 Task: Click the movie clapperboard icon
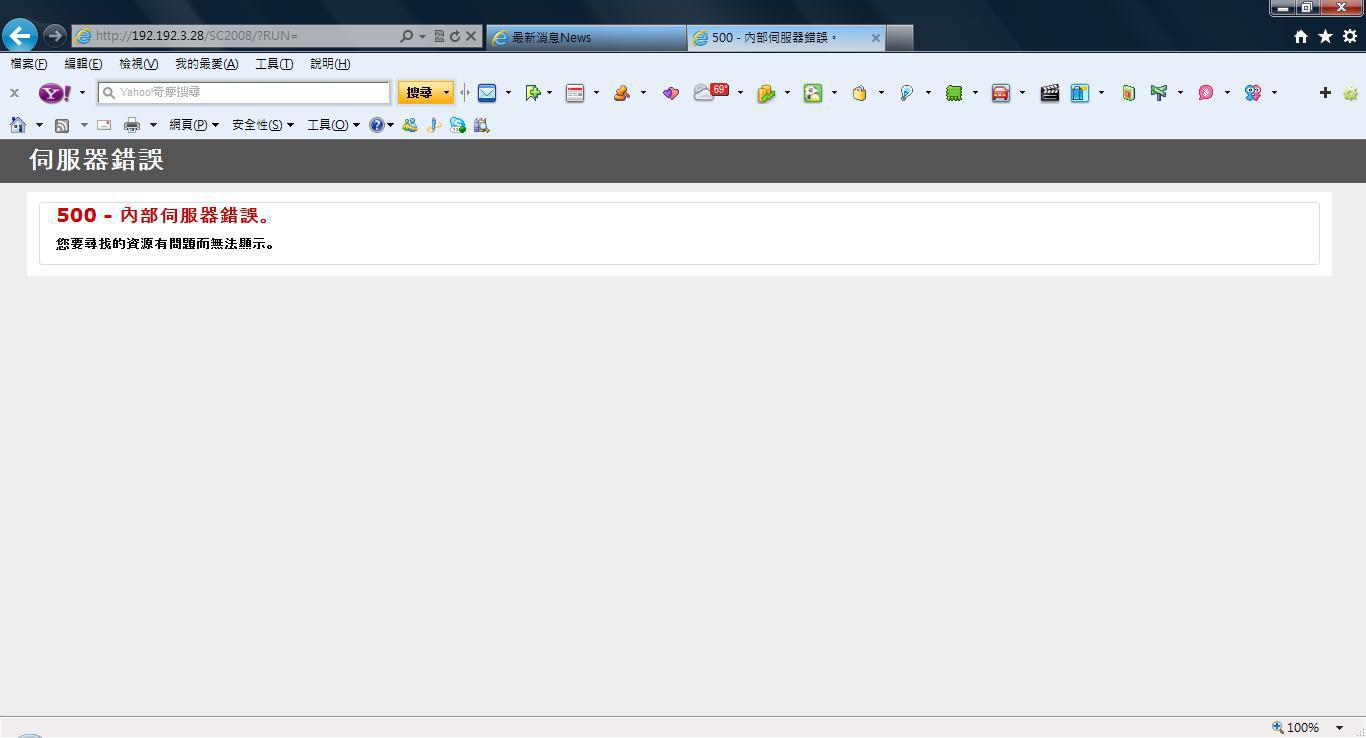click(x=1049, y=93)
